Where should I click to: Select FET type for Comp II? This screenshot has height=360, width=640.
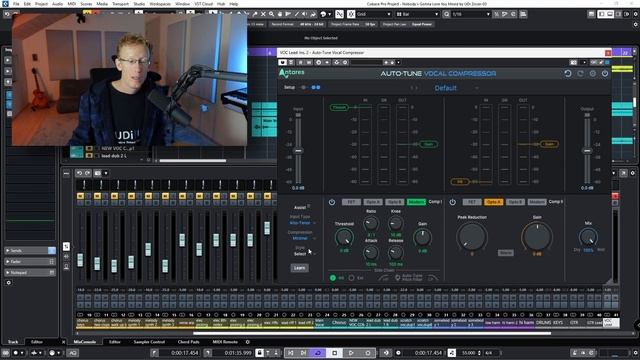point(472,202)
